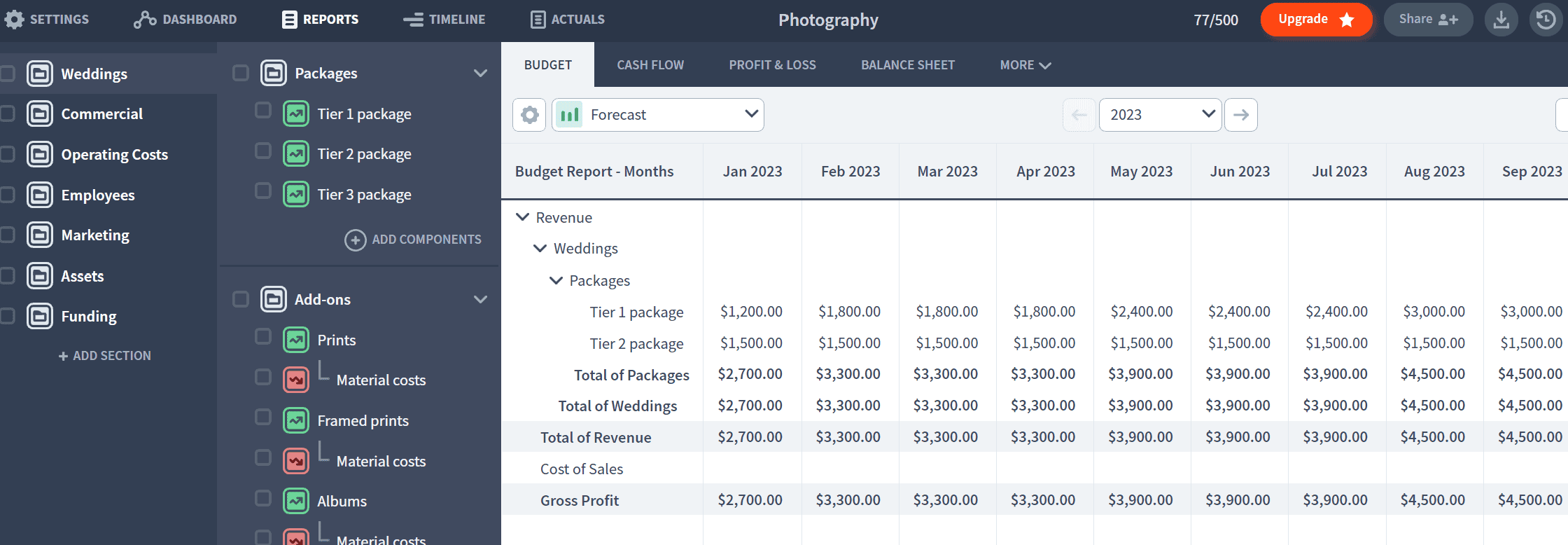
Task: Collapse the Packages group chevron
Action: point(480,73)
